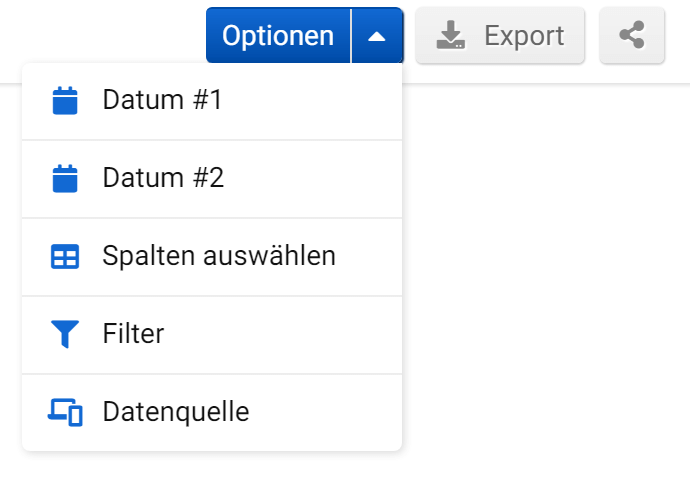690x480 pixels.
Task: Collapse the Optionen dropdown via its caret
Action: coord(377,36)
